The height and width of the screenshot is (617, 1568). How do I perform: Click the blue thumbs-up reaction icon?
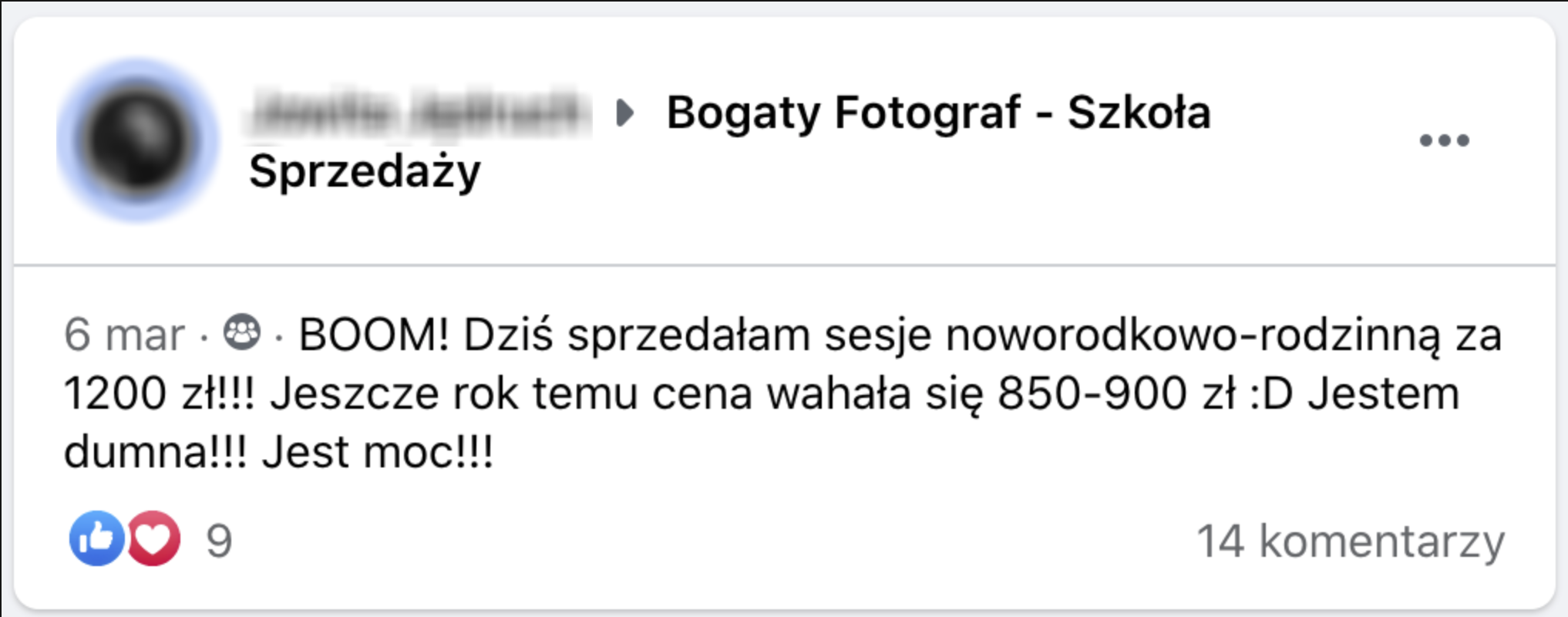tap(96, 538)
